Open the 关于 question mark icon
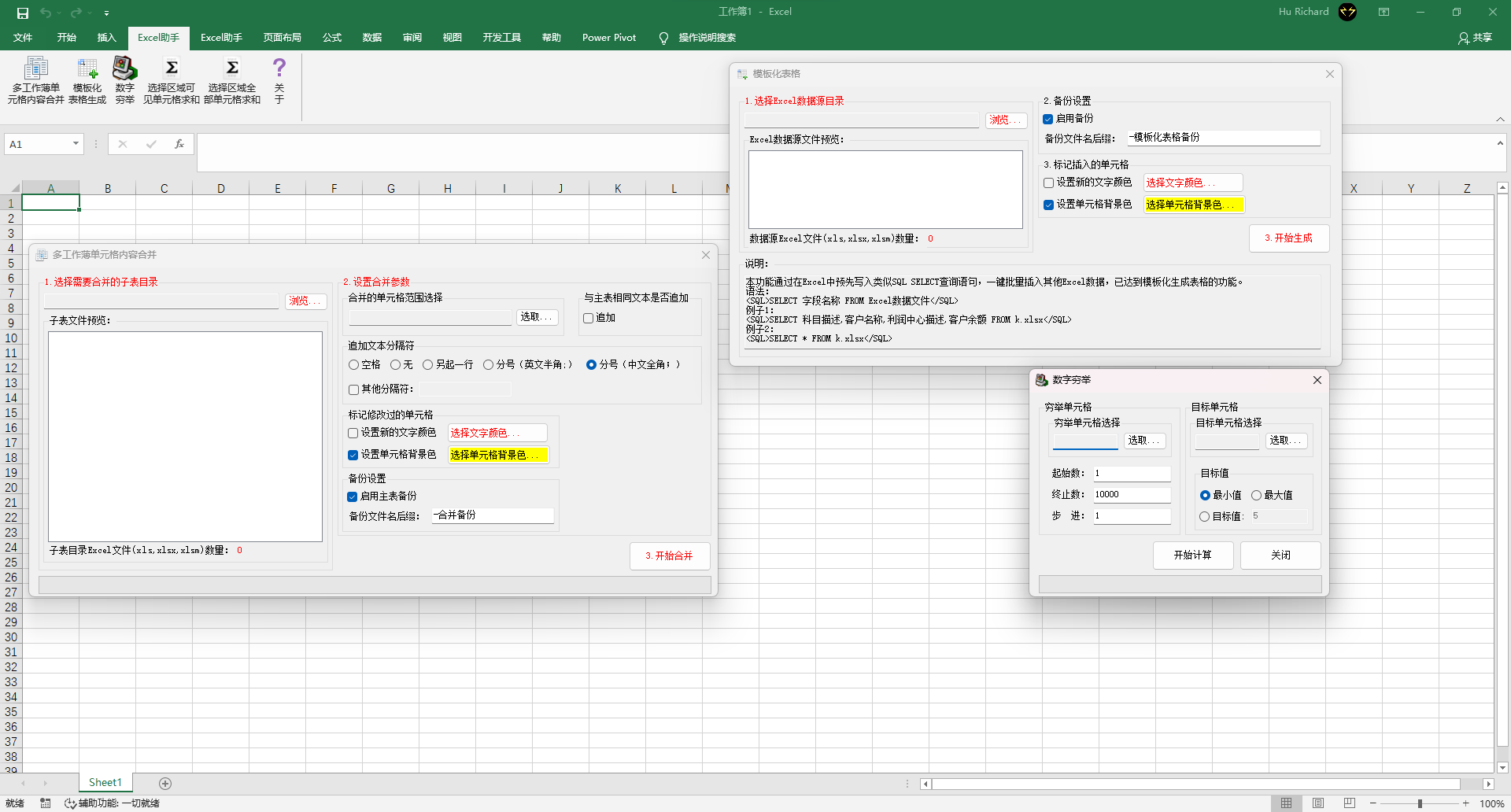Image resolution: width=1511 pixels, height=812 pixels. click(x=279, y=78)
